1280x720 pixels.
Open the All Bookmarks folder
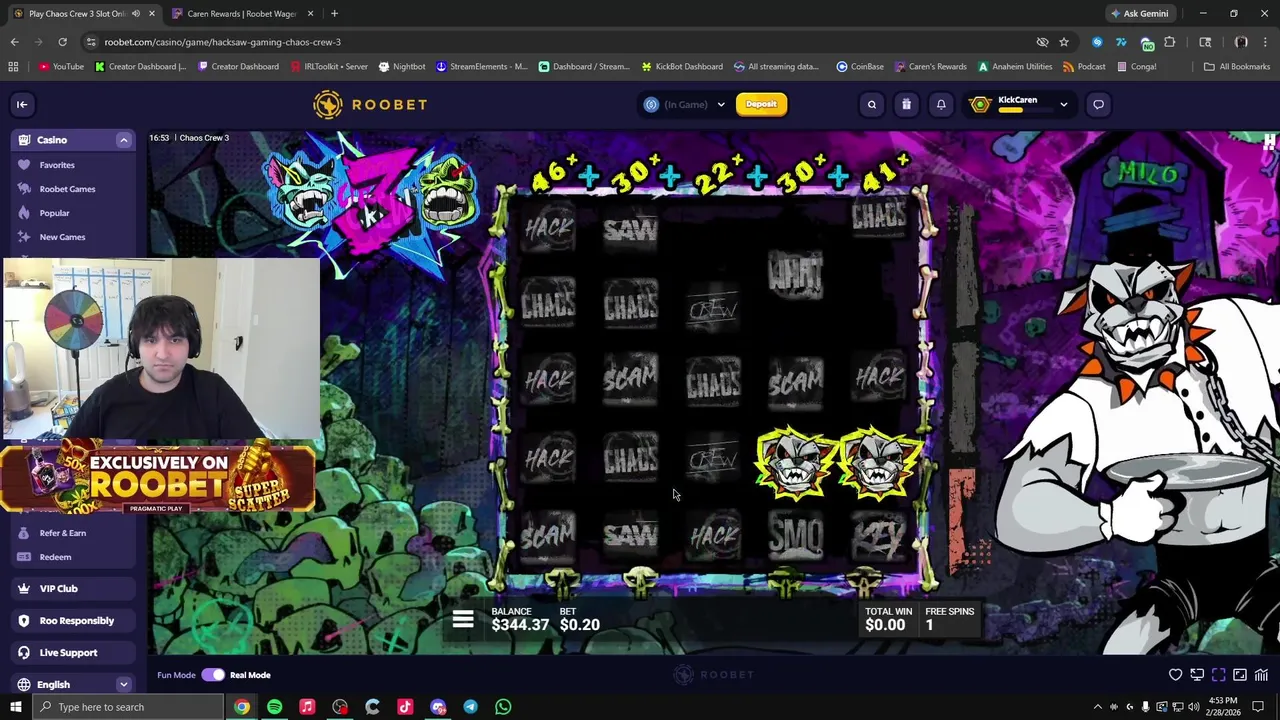pyautogui.click(x=1237, y=67)
